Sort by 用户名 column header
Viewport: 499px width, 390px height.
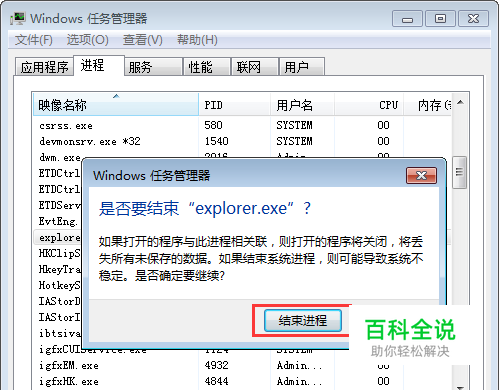(x=302, y=105)
